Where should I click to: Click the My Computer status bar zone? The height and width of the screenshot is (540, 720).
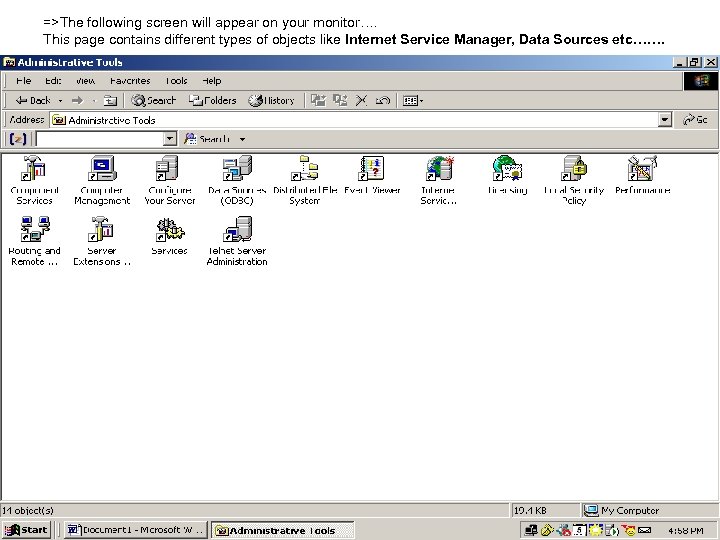pyautogui.click(x=650, y=510)
